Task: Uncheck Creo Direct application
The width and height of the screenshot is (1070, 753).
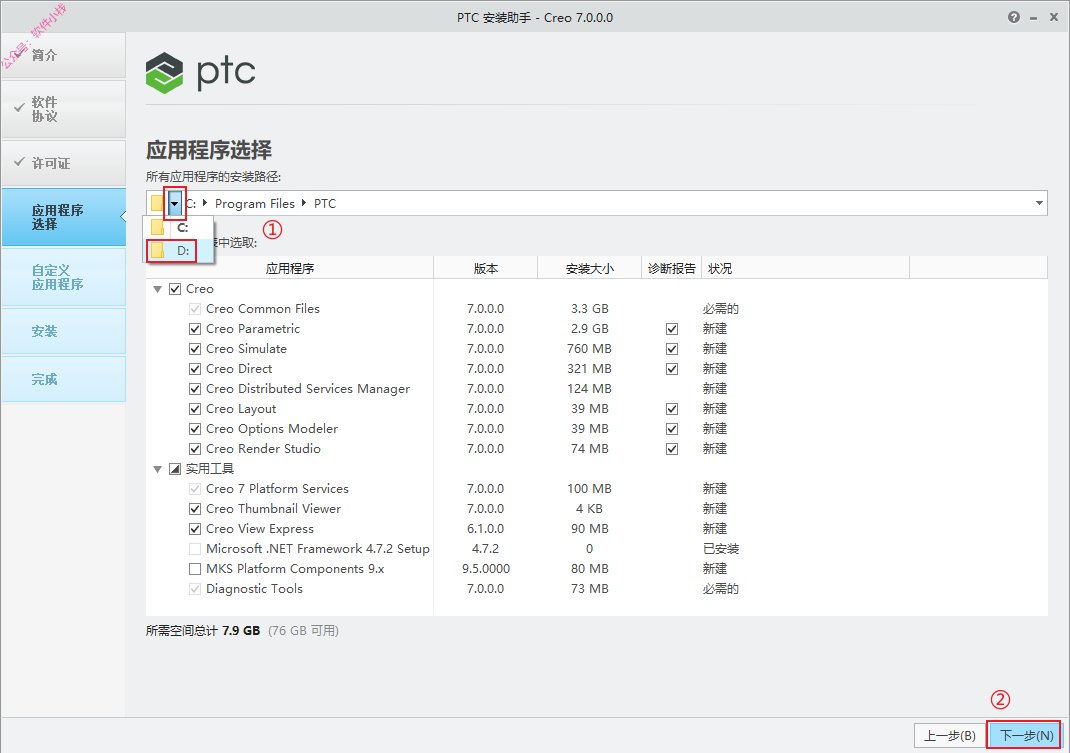Action: (x=194, y=369)
